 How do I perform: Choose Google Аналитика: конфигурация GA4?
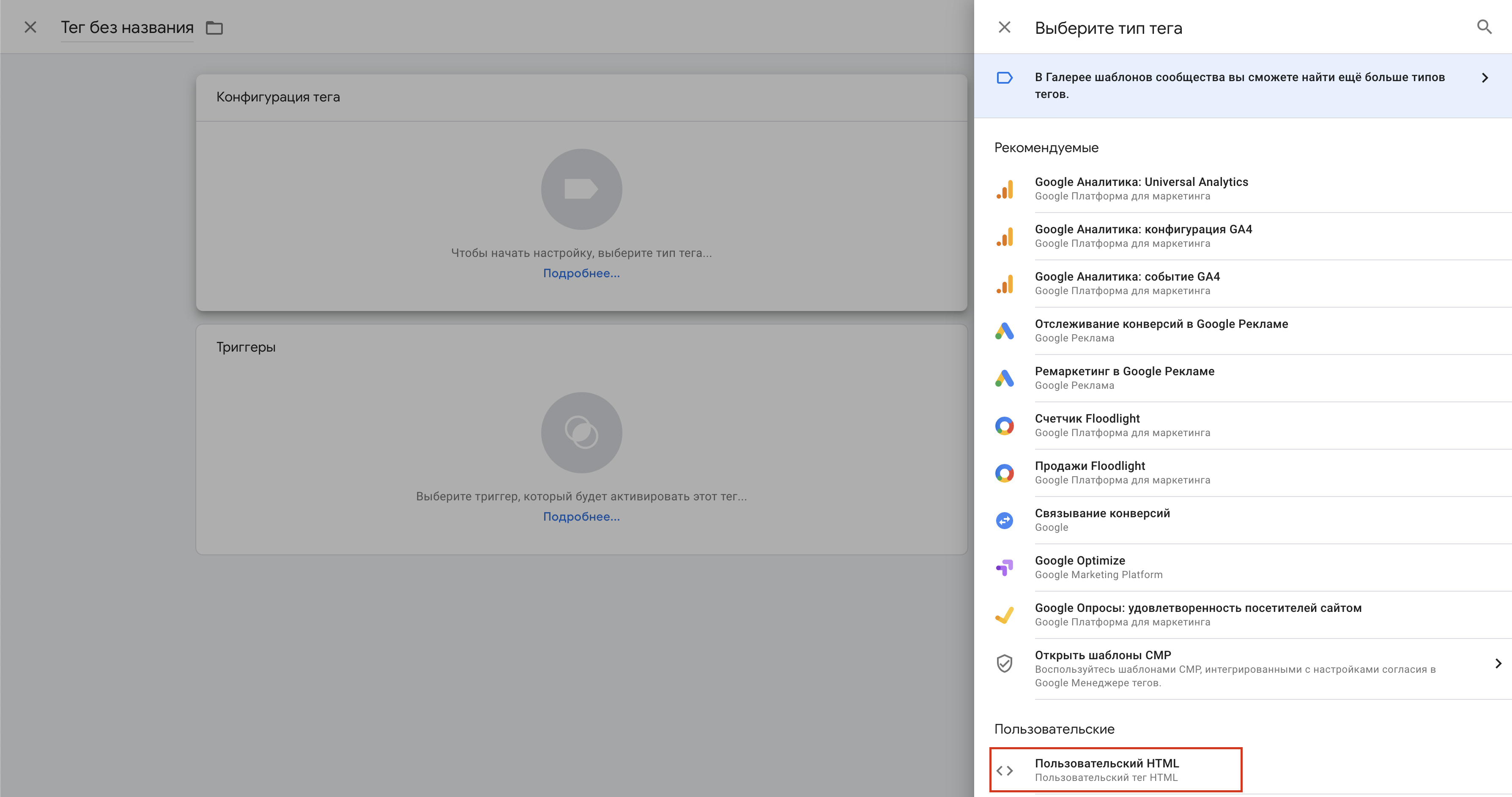click(1243, 236)
